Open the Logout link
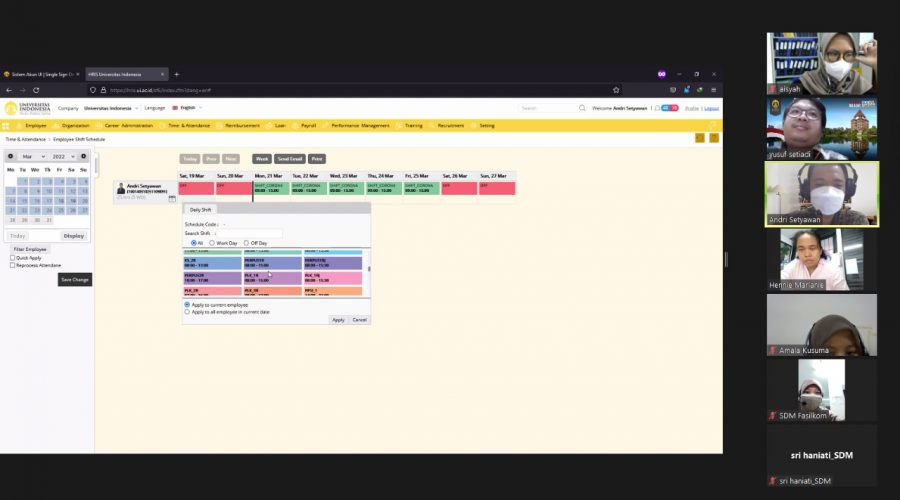The width and height of the screenshot is (900, 500). coord(712,108)
